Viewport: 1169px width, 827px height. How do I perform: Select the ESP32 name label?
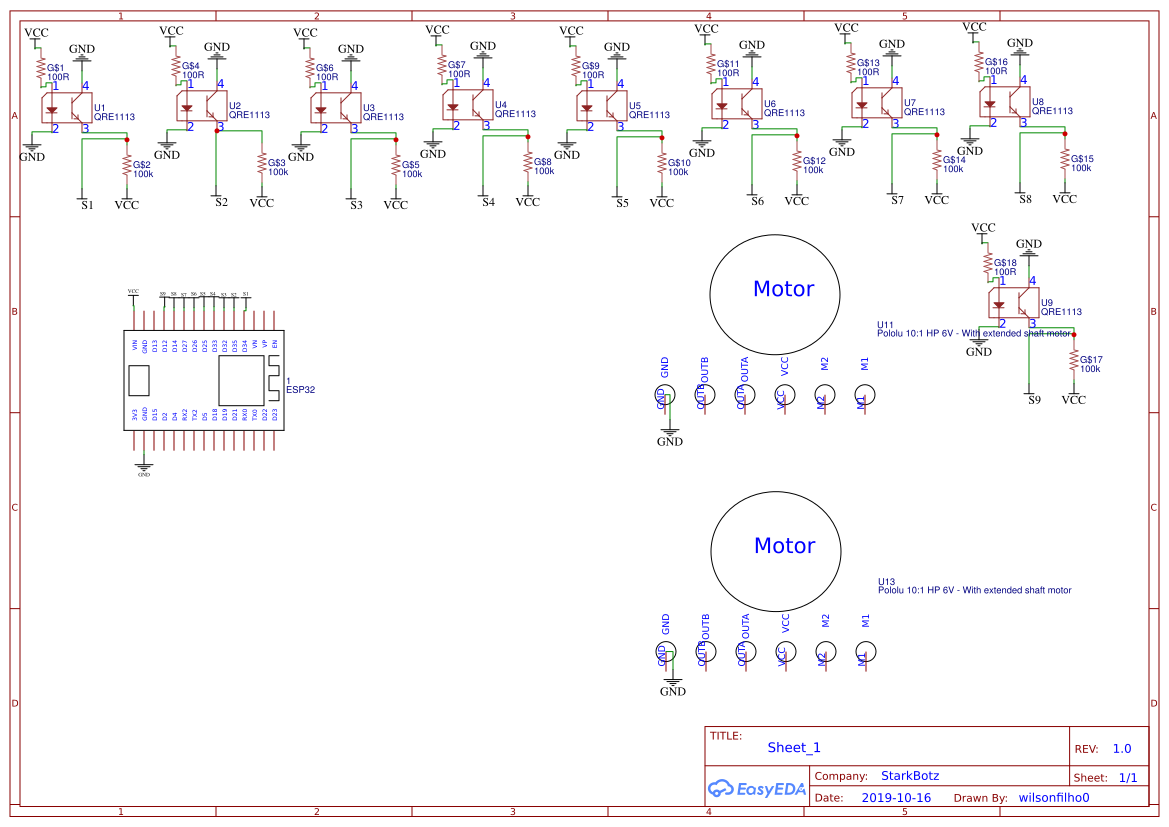pyautogui.click(x=300, y=389)
